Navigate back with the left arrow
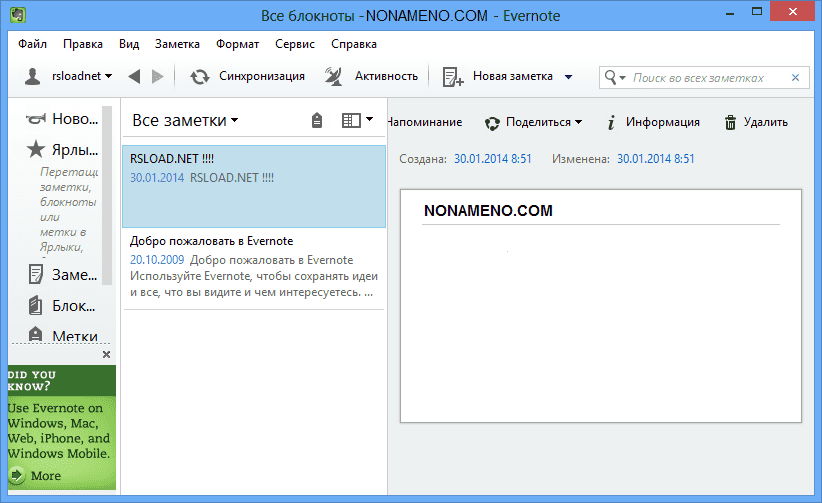 point(134,76)
